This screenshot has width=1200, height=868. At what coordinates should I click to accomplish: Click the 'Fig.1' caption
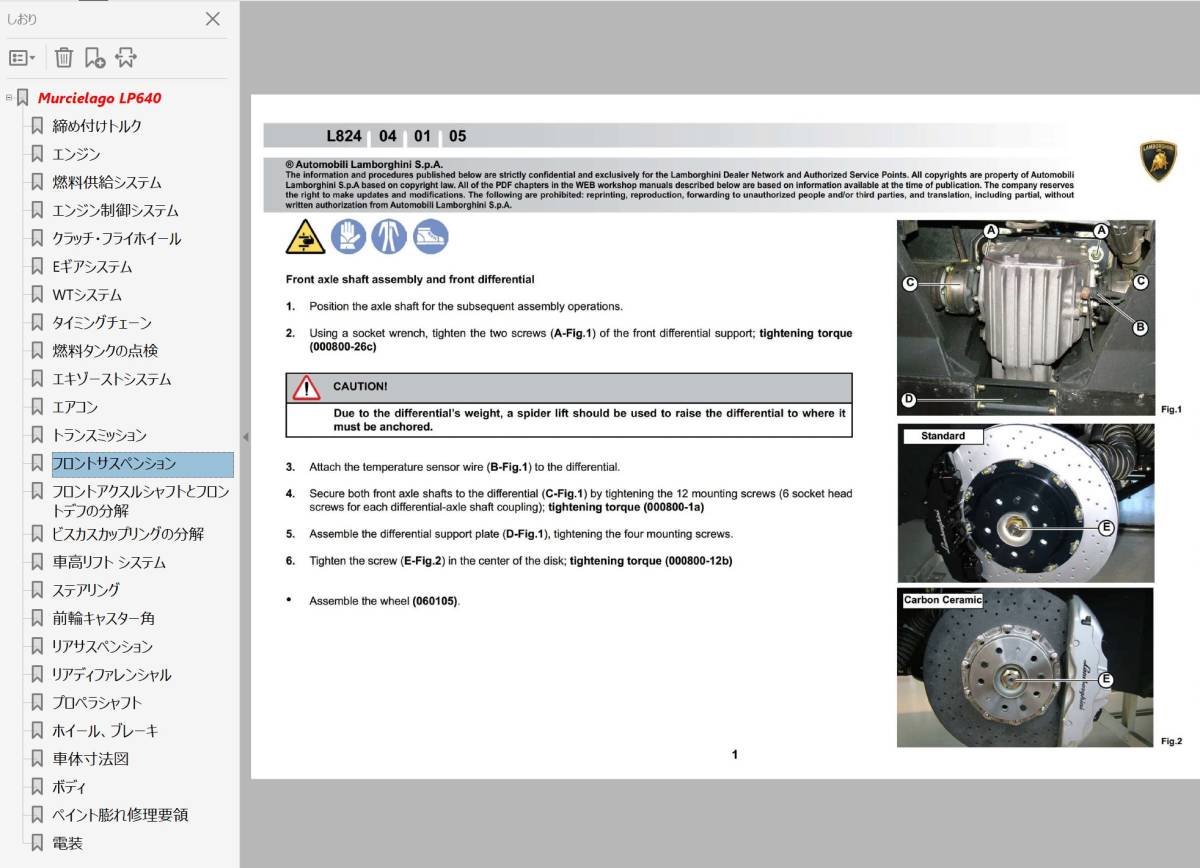[1171, 409]
